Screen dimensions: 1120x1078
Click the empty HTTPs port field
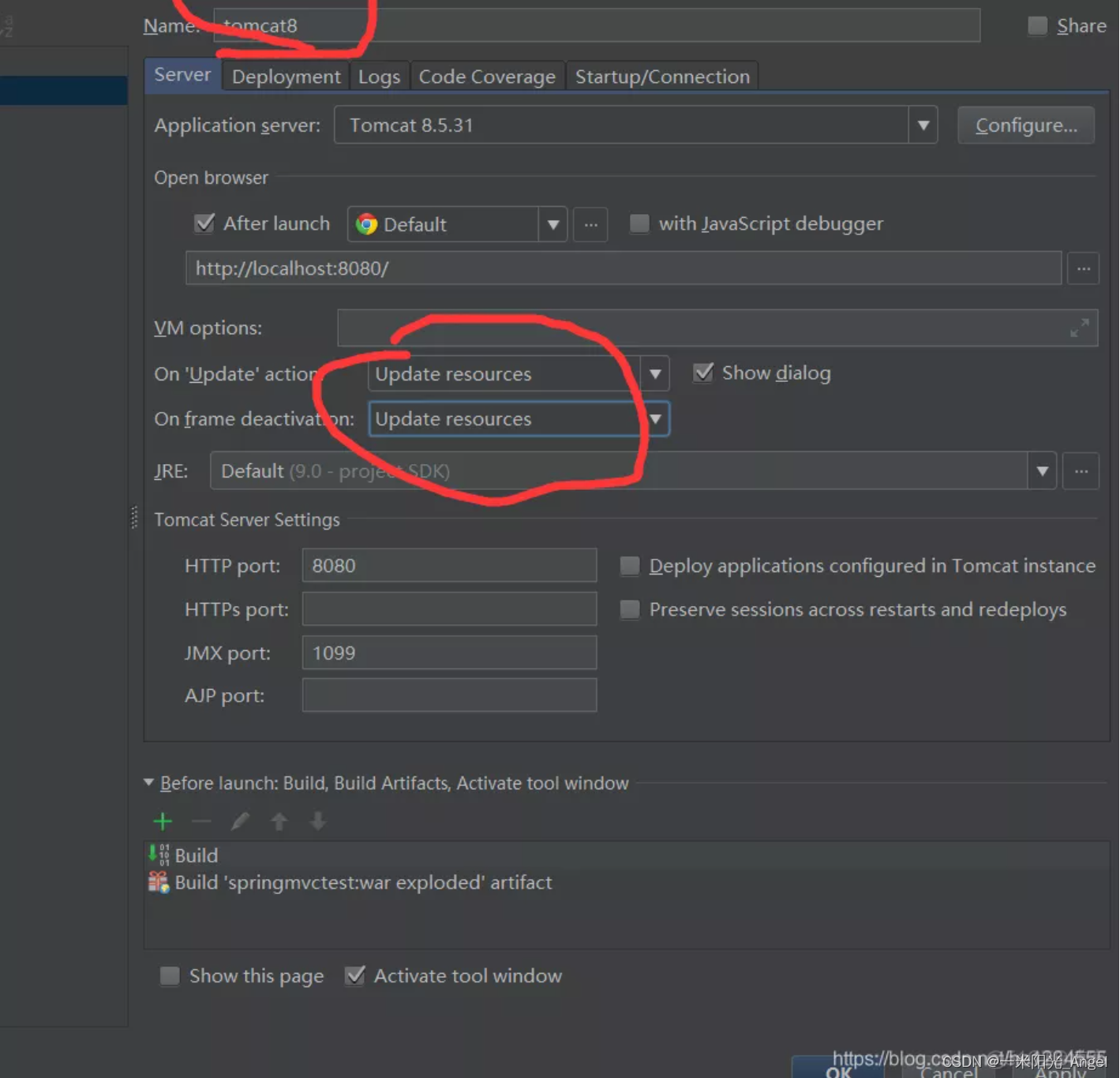pyautogui.click(x=449, y=609)
